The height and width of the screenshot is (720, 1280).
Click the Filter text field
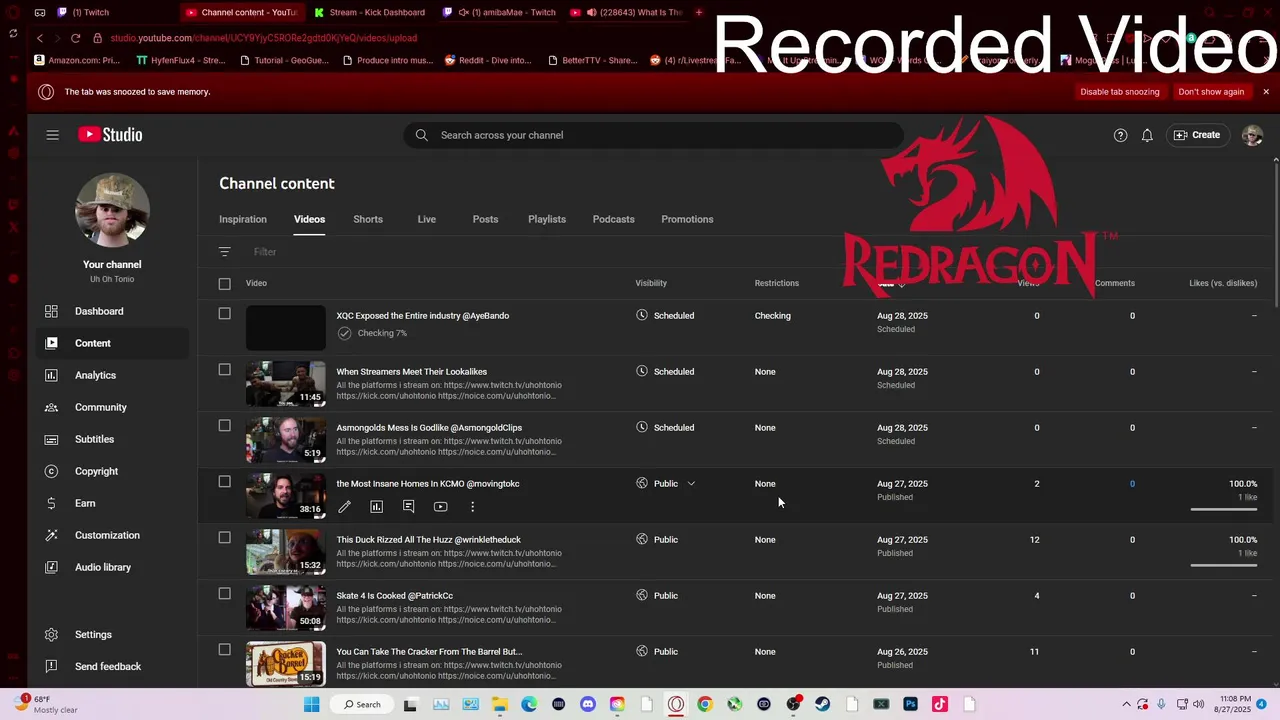click(x=265, y=252)
